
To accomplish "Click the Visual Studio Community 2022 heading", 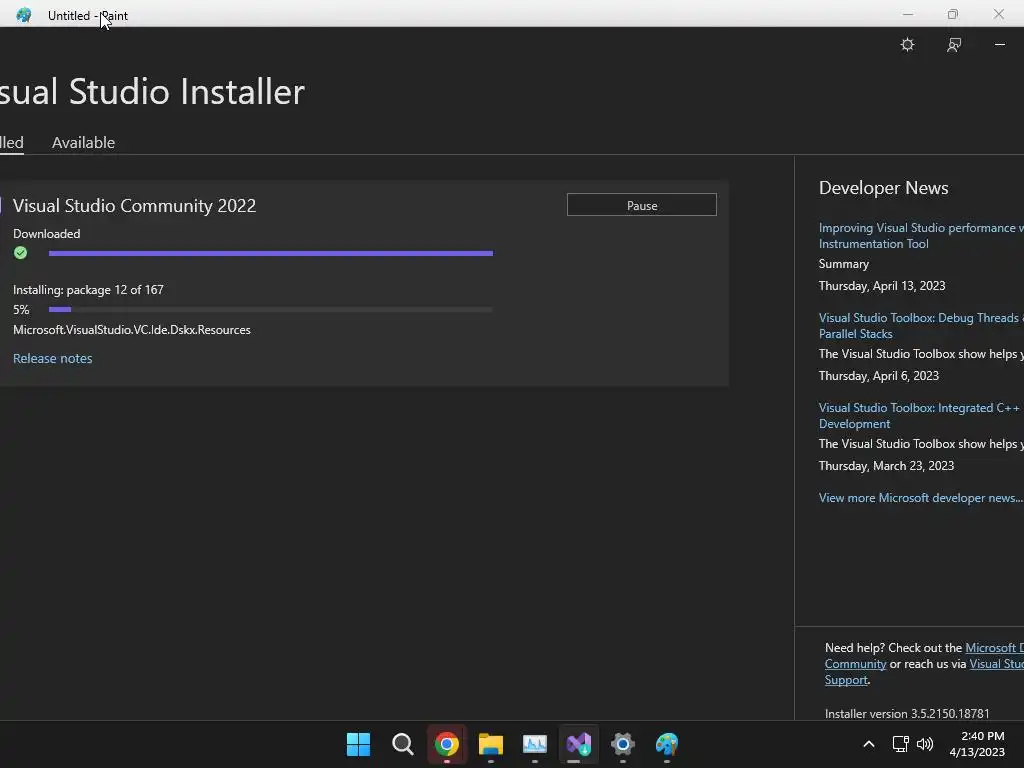I will coord(135,206).
